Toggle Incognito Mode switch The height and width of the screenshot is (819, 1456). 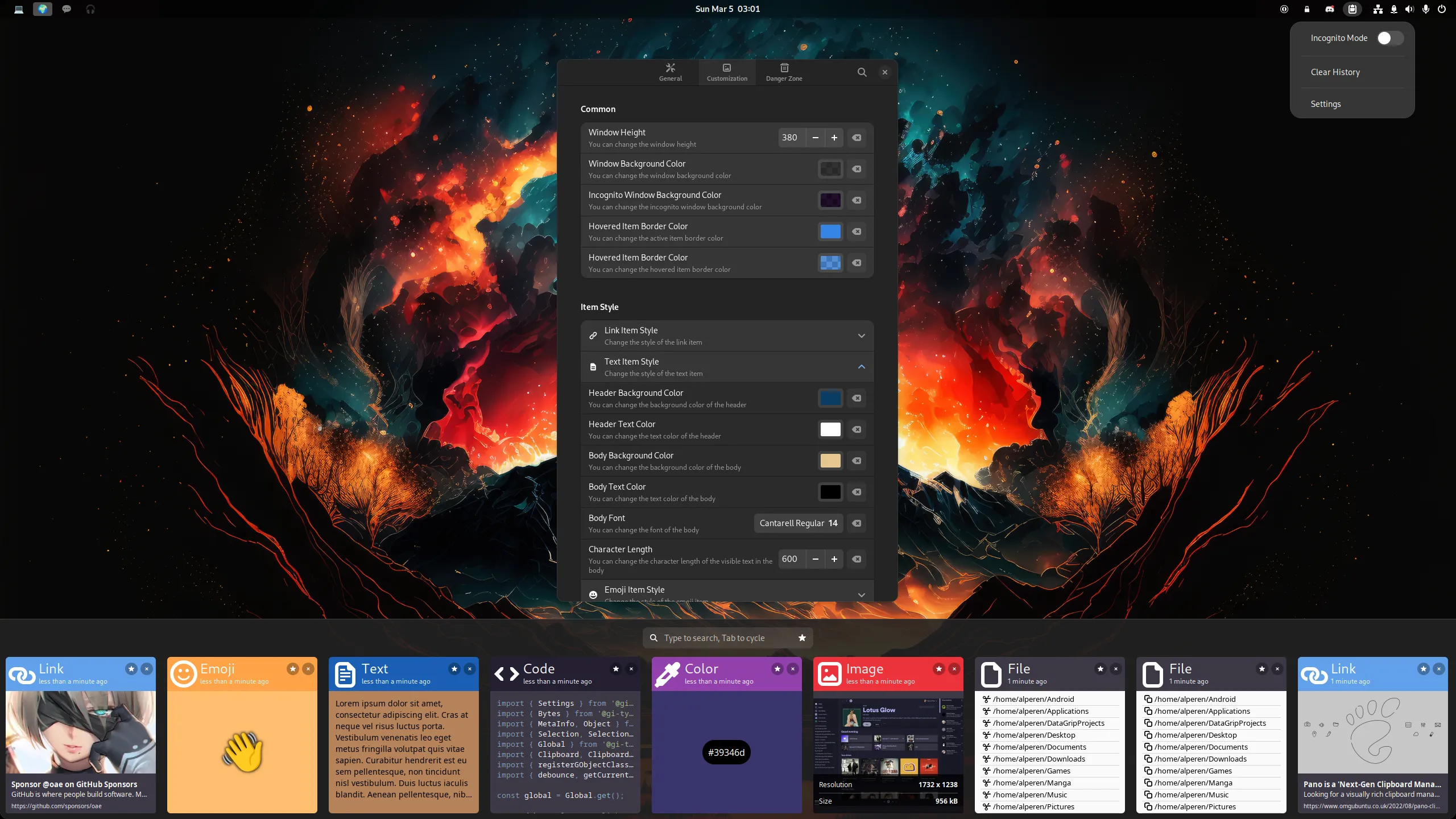[1389, 38]
